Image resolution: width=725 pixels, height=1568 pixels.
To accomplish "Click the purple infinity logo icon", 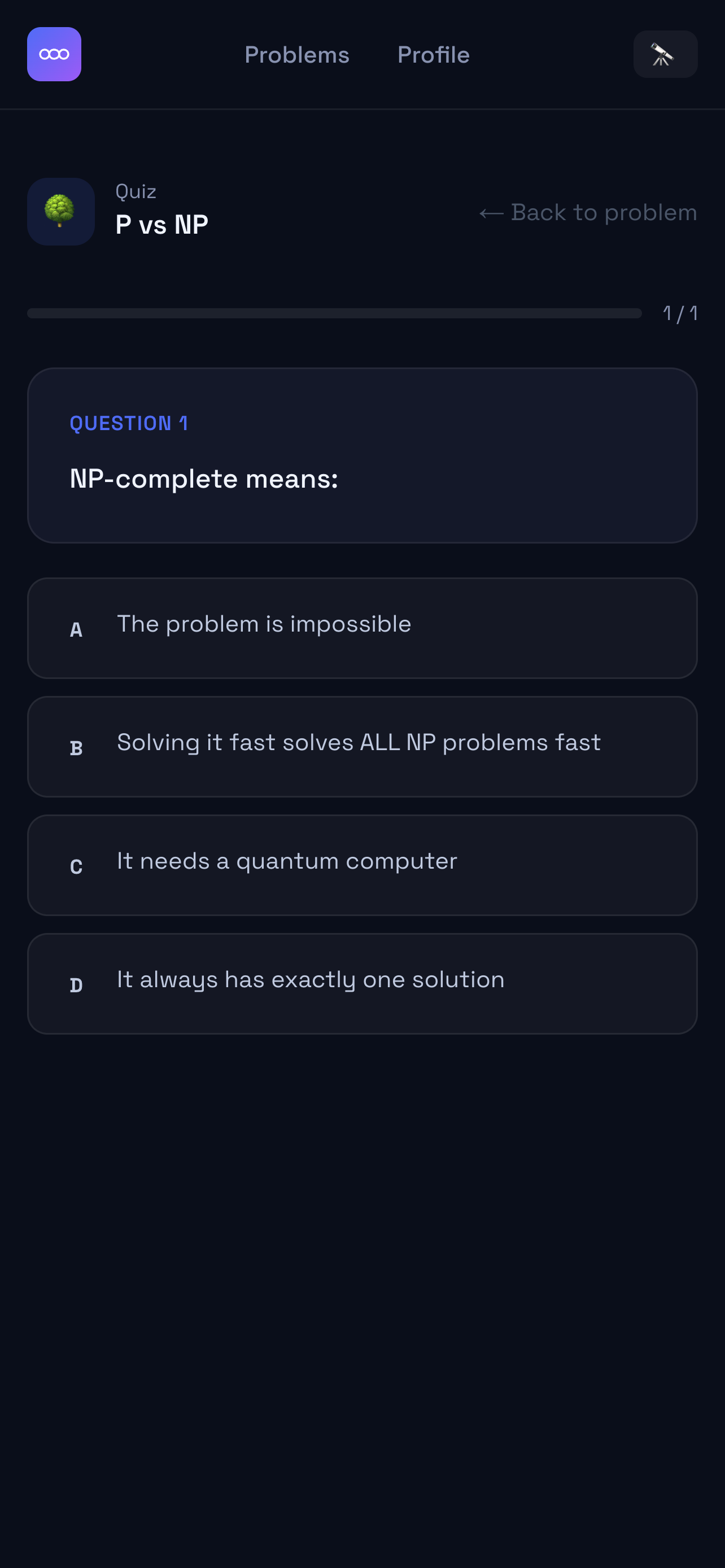I will pos(54,54).
